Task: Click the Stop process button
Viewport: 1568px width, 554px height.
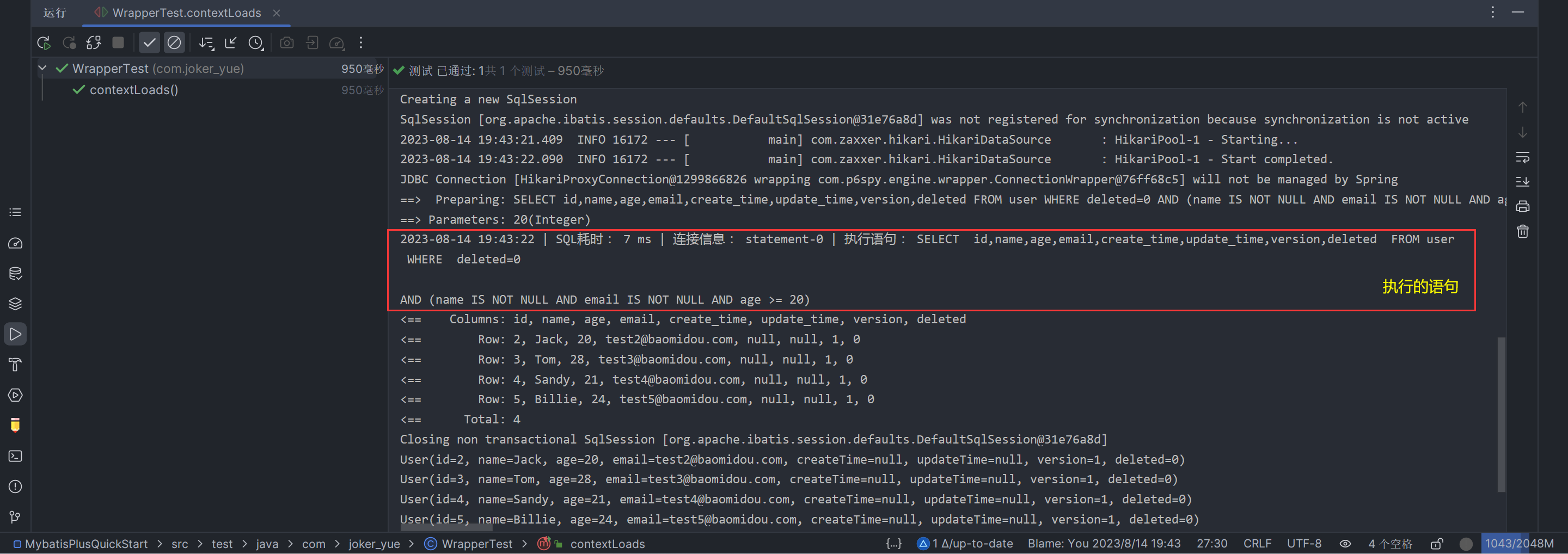Action: point(118,42)
